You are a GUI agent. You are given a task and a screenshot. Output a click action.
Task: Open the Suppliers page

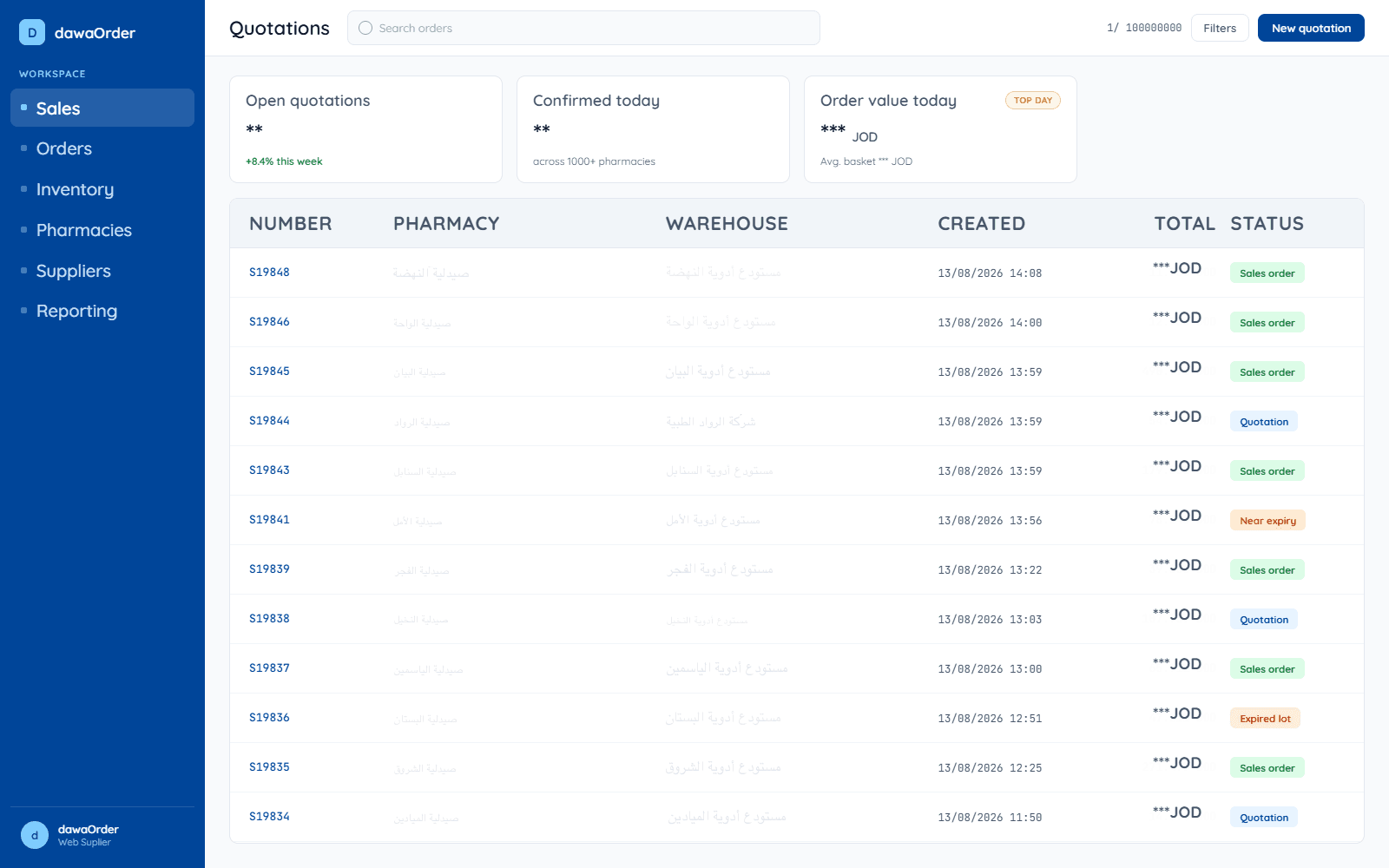pos(102,271)
